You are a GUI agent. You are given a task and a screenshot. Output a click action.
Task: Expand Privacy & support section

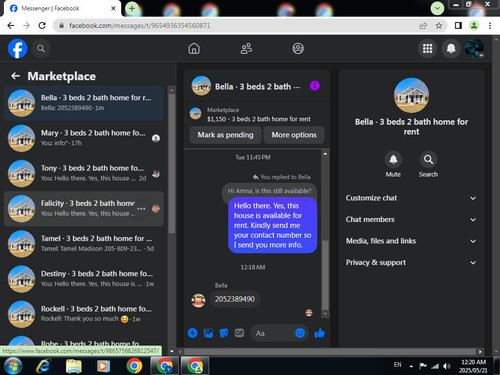(x=411, y=262)
